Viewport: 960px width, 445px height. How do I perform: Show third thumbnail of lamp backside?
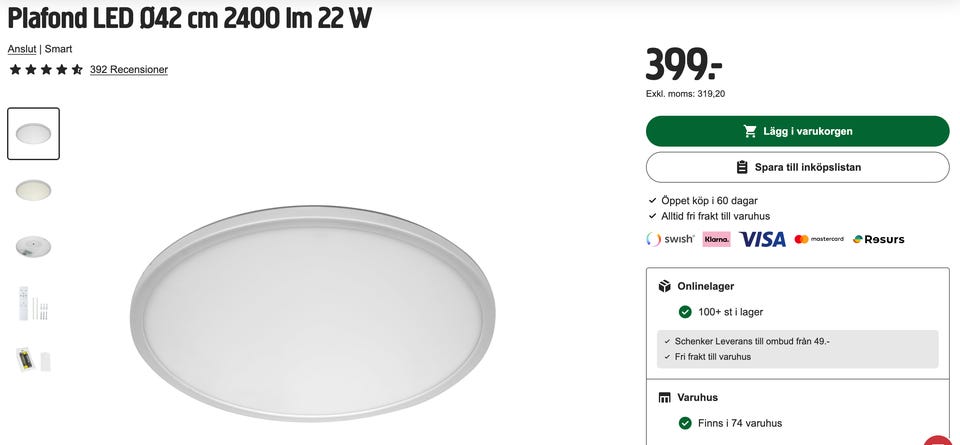point(34,246)
